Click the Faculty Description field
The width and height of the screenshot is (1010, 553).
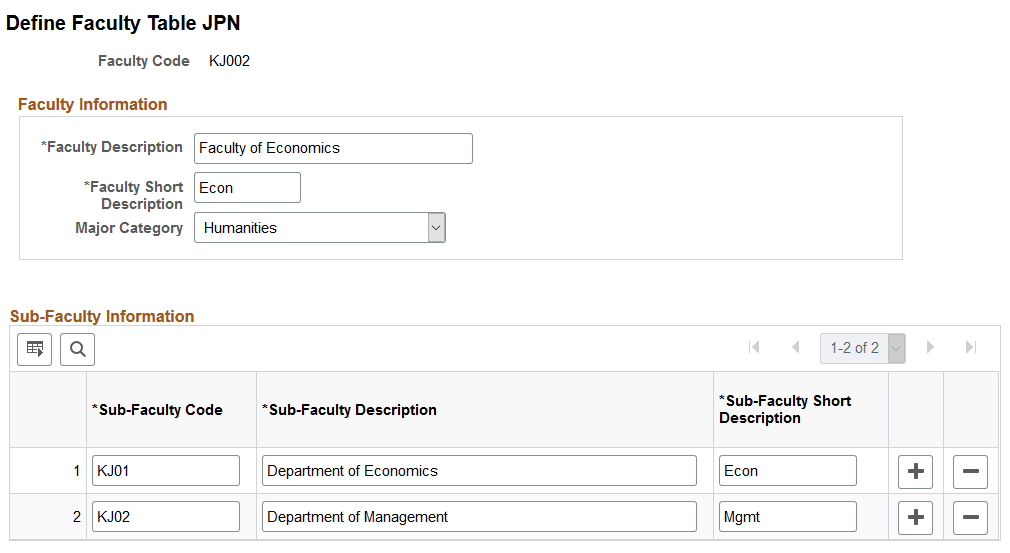pyautogui.click(x=333, y=148)
